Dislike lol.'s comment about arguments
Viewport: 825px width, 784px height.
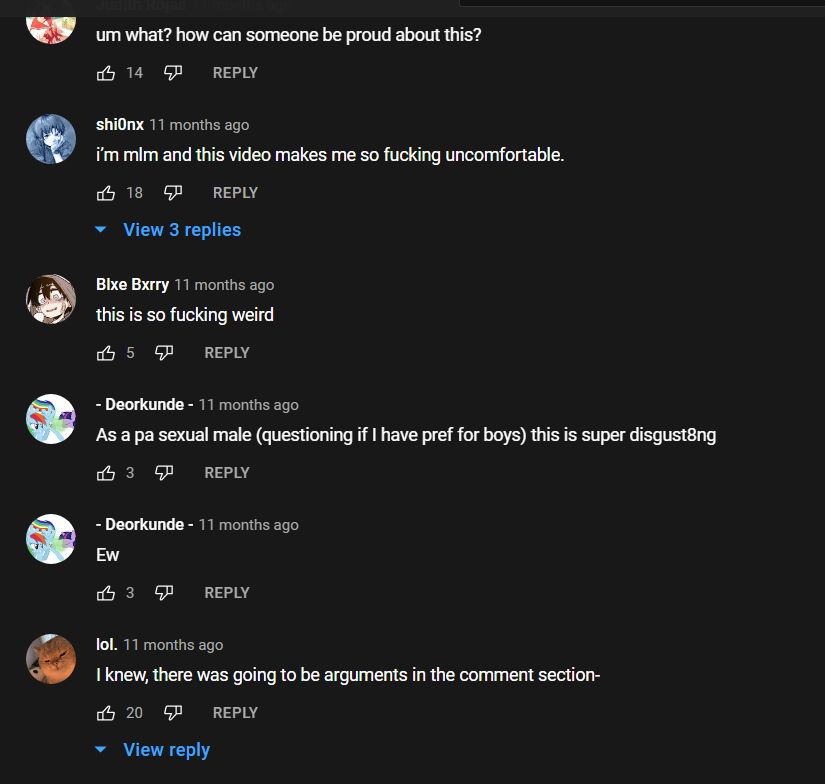(x=173, y=713)
